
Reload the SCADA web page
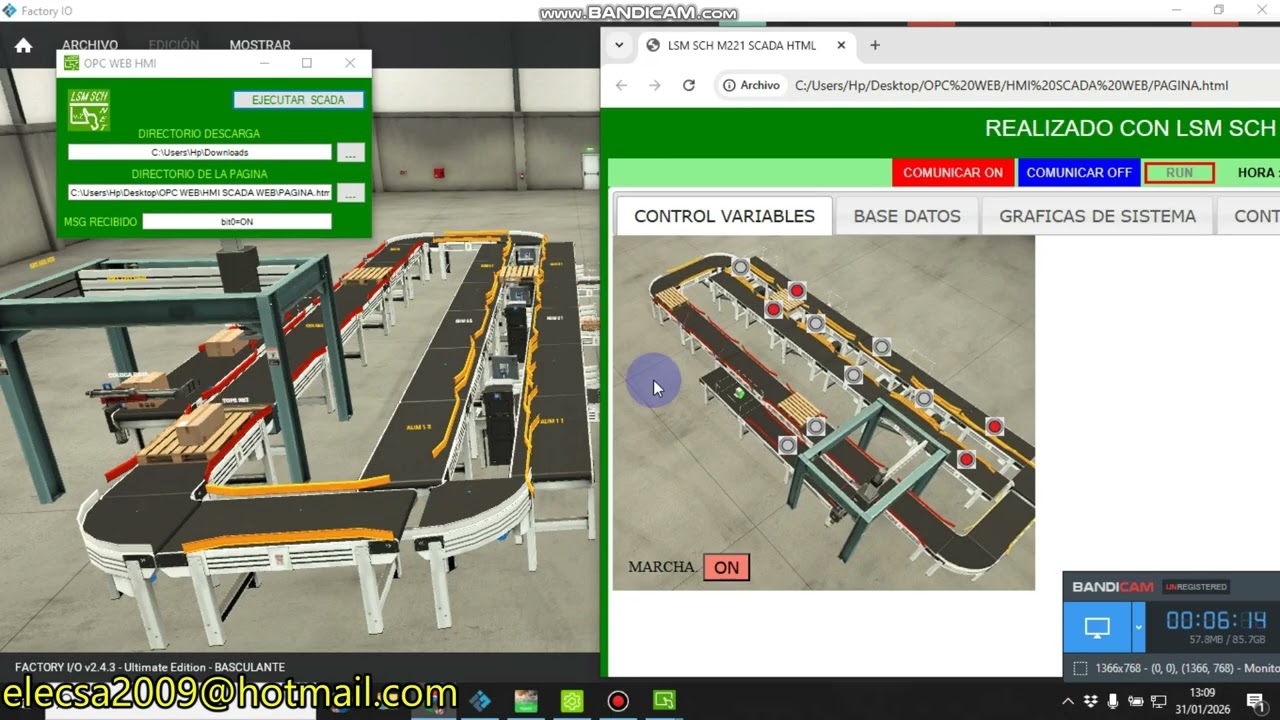pos(688,85)
